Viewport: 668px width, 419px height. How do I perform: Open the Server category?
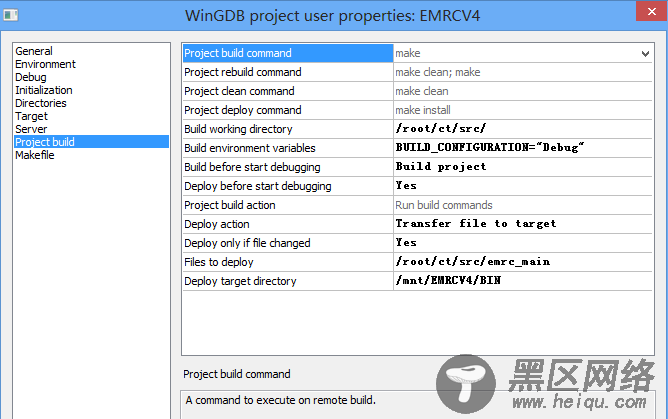31,129
